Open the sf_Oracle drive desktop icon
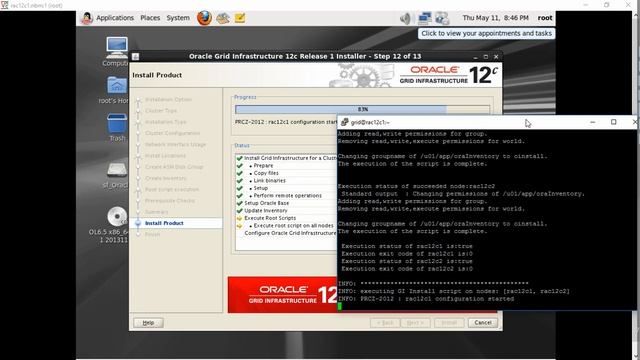Viewport: 640px width, 360px height. point(116,176)
